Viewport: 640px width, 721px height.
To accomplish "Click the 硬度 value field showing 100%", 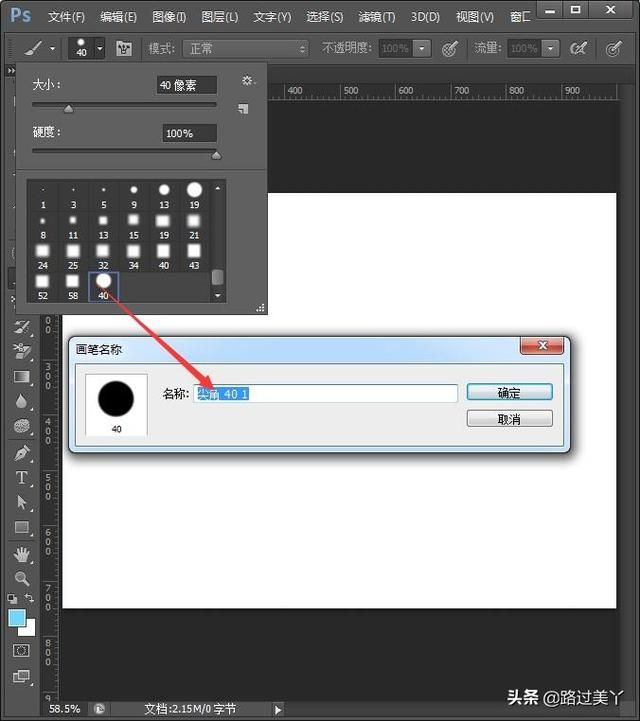I will [189, 133].
